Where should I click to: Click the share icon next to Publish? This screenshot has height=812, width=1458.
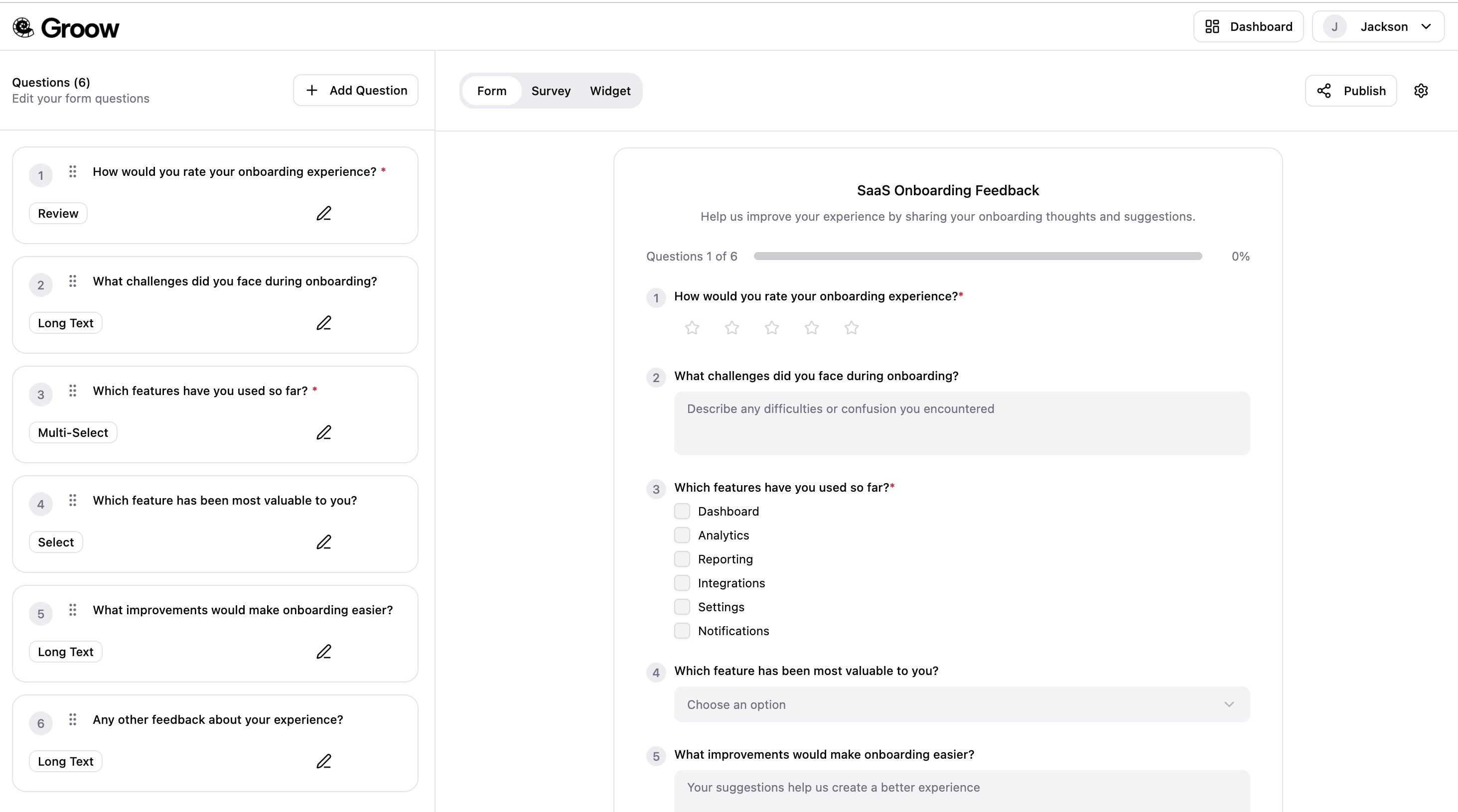(x=1324, y=91)
